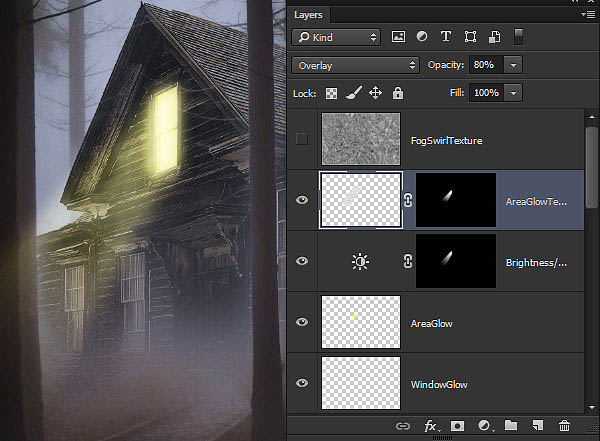This screenshot has height=441, width=600.
Task: Lock transparent pixels icon
Action: tap(331, 93)
